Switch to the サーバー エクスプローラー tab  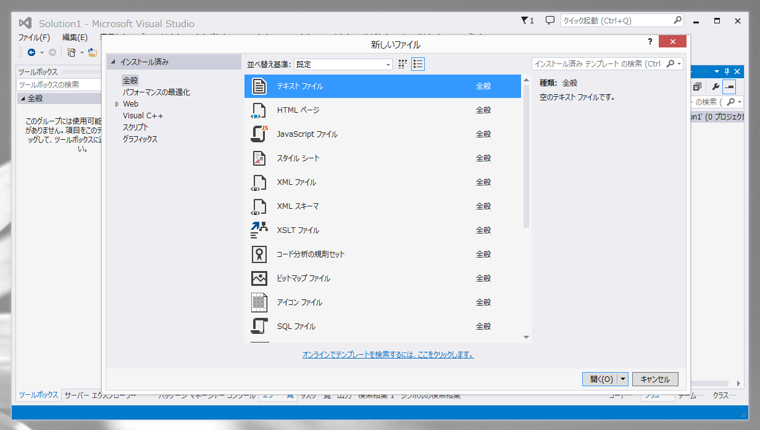tap(100, 396)
